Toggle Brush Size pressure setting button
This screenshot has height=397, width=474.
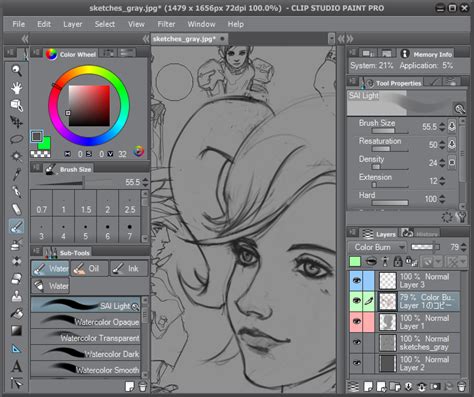pos(452,126)
